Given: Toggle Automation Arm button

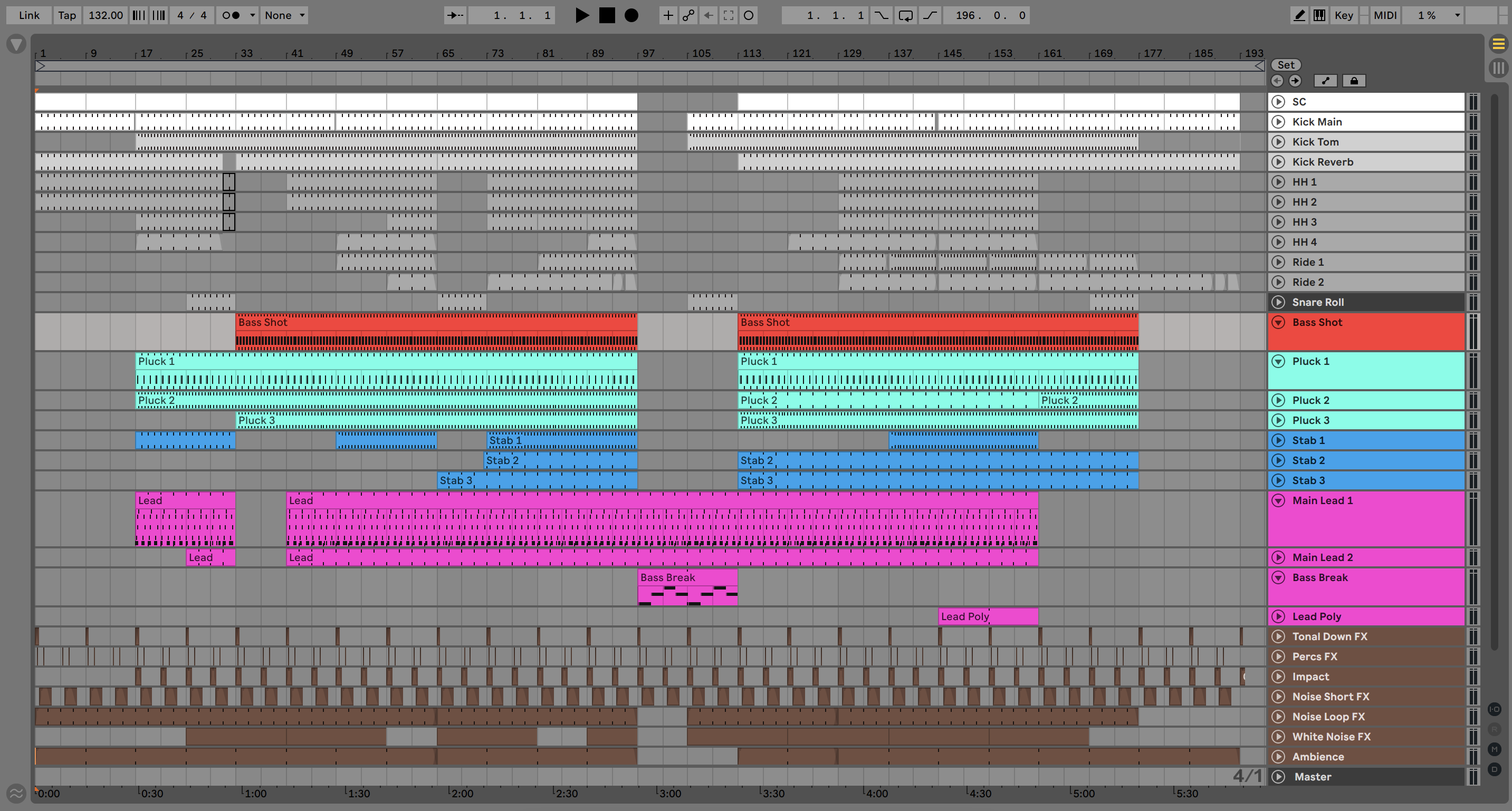Looking at the screenshot, I should [x=688, y=15].
